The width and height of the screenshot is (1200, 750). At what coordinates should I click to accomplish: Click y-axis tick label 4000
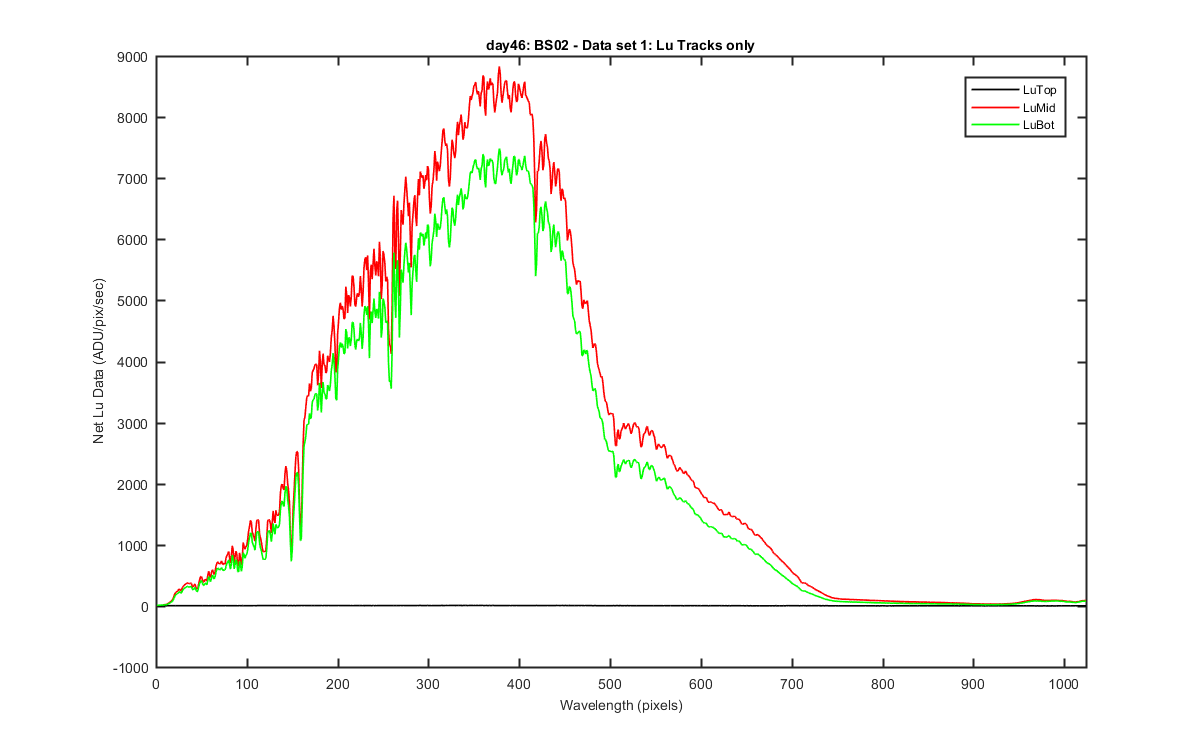[134, 362]
